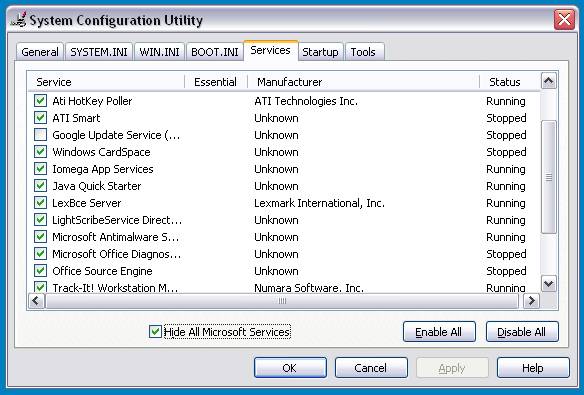
Task: Select the LightScribeService Direct row text
Action: [x=117, y=220]
